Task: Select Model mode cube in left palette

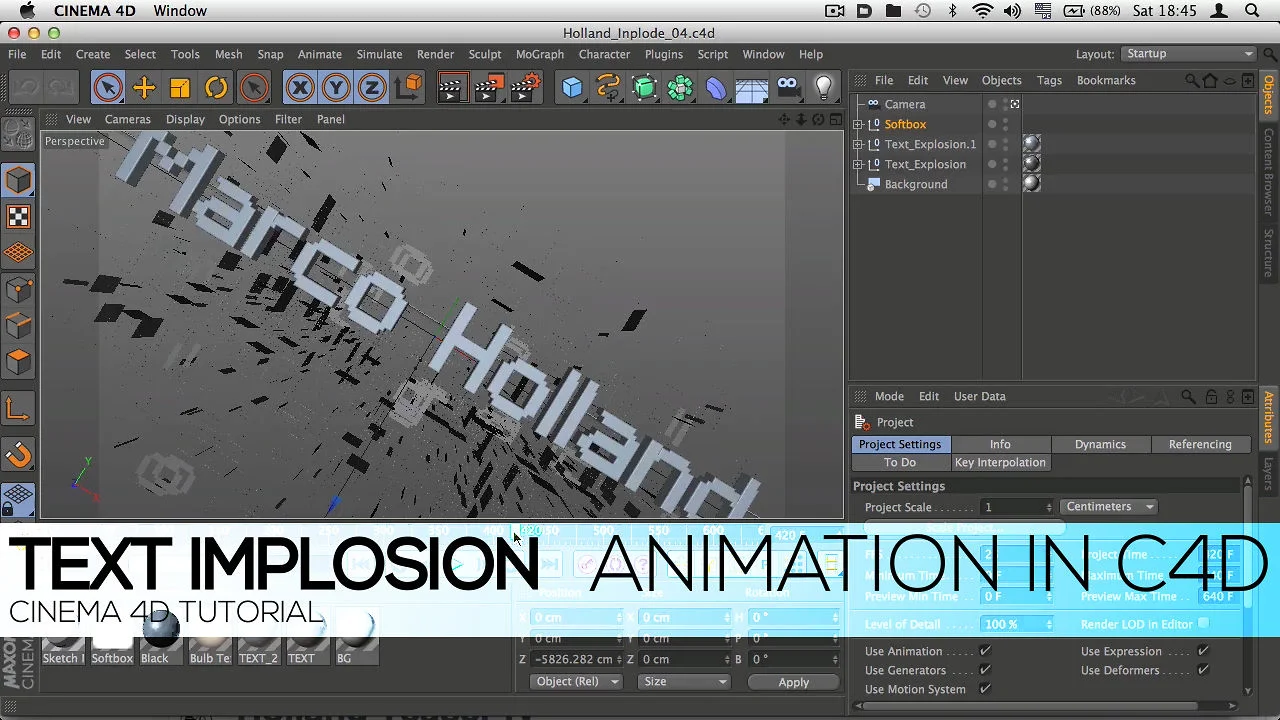Action: (x=18, y=180)
